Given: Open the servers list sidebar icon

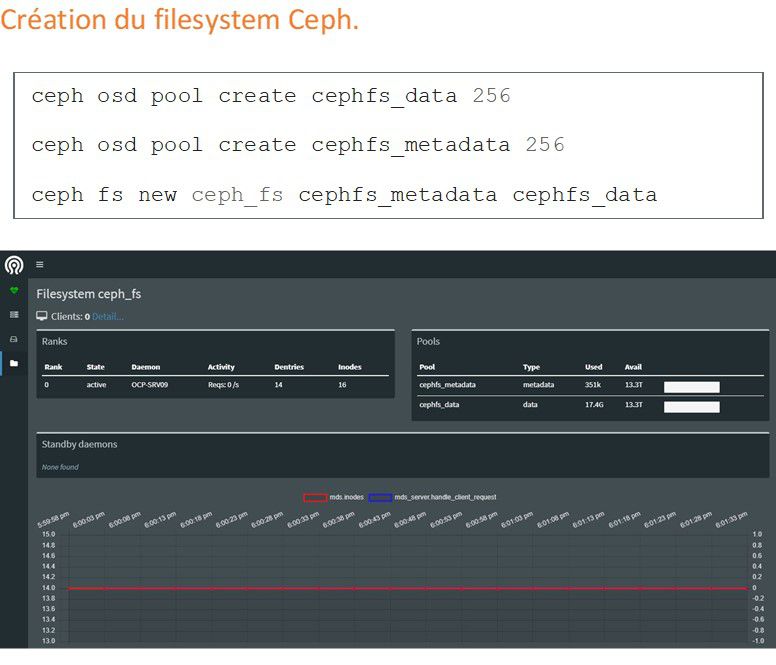Looking at the screenshot, I should pos(14,315).
